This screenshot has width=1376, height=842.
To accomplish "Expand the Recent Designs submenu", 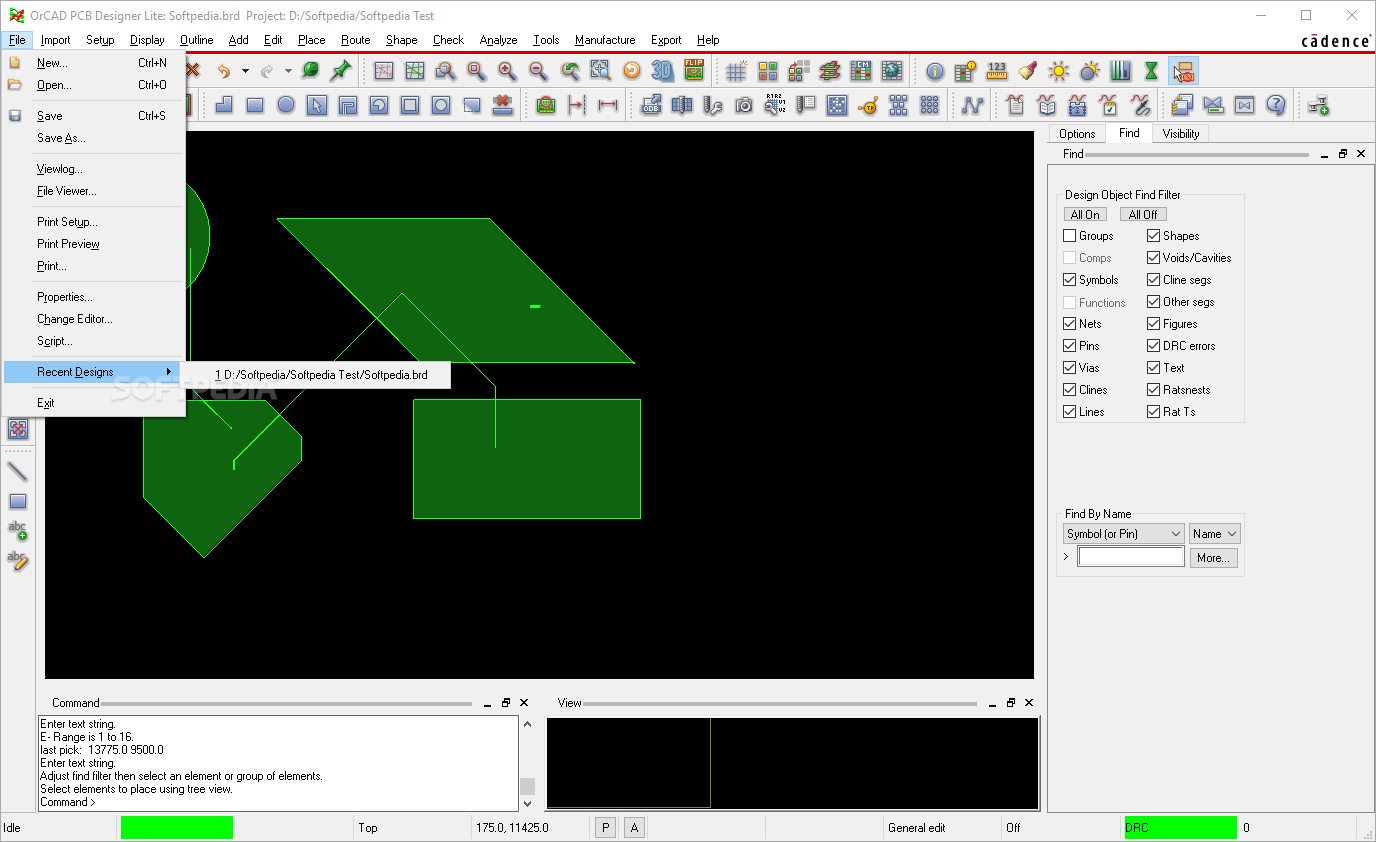I will [x=94, y=372].
